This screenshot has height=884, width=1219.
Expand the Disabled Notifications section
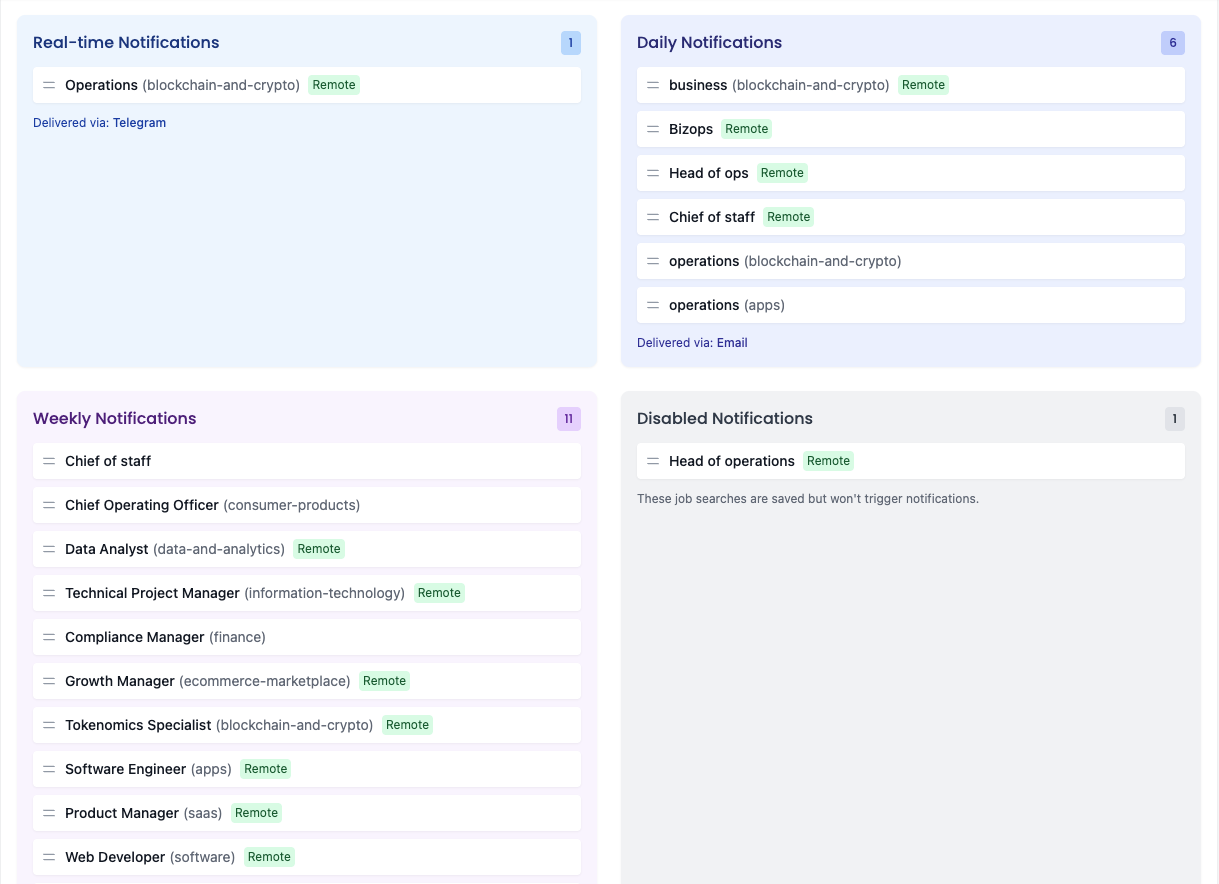724,418
